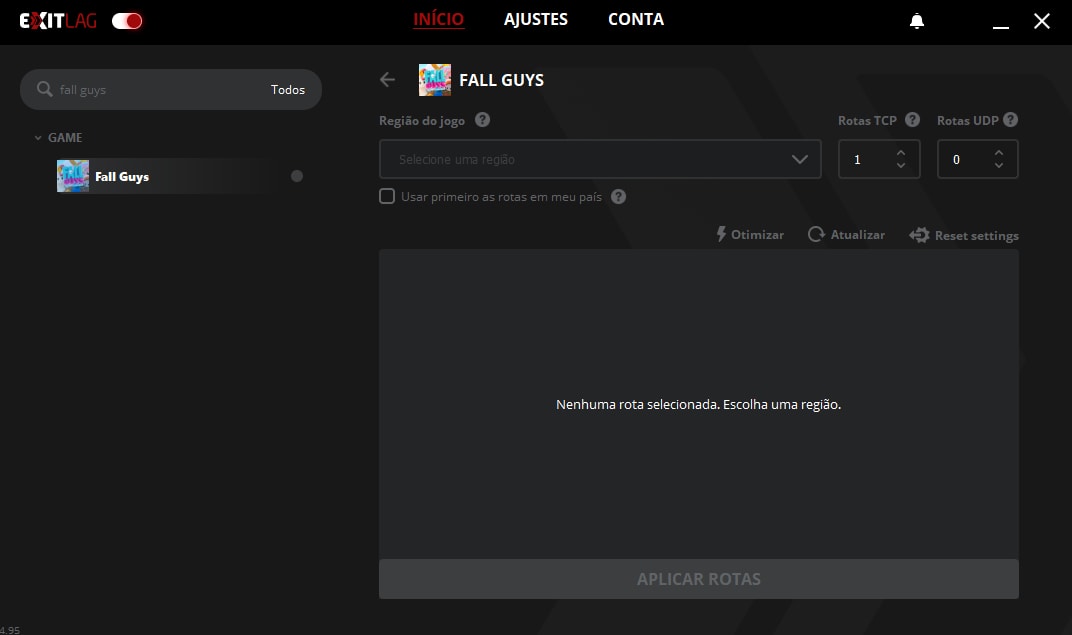The width and height of the screenshot is (1072, 635).
Task: Open the CONTA tab
Action: (636, 20)
